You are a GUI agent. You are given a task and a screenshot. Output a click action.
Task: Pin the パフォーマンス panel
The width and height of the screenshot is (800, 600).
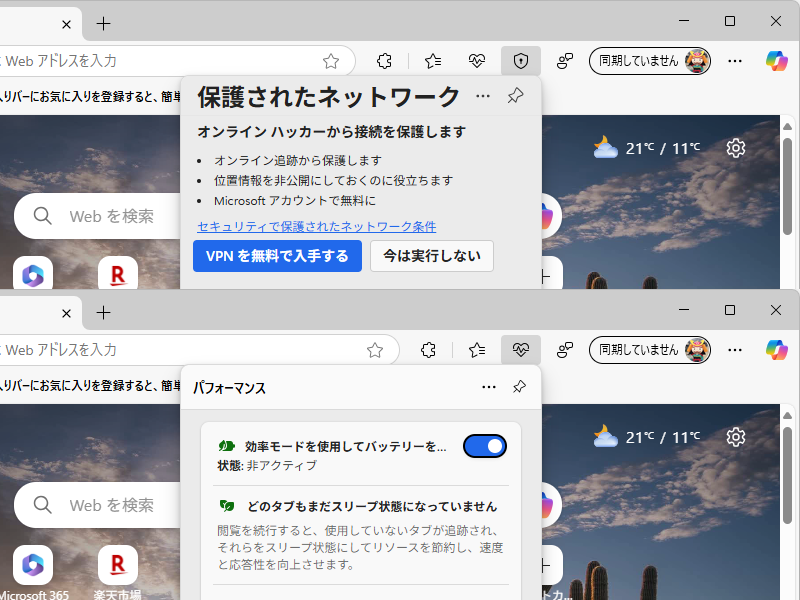(x=519, y=386)
